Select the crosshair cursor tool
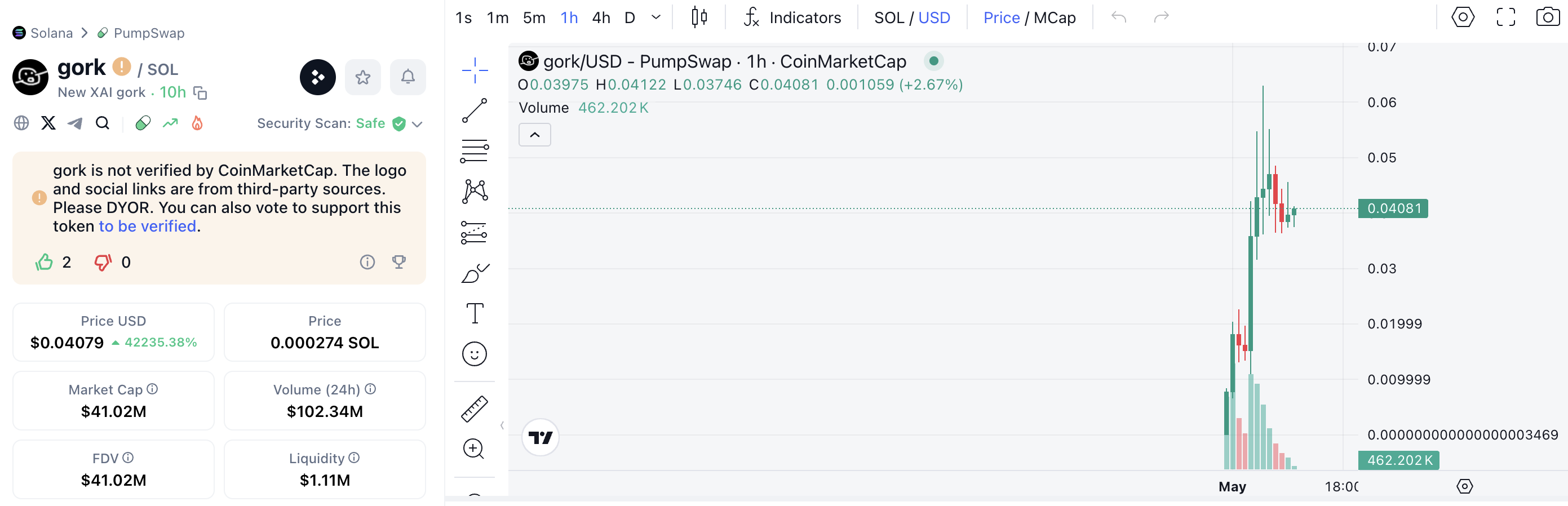 [475, 70]
